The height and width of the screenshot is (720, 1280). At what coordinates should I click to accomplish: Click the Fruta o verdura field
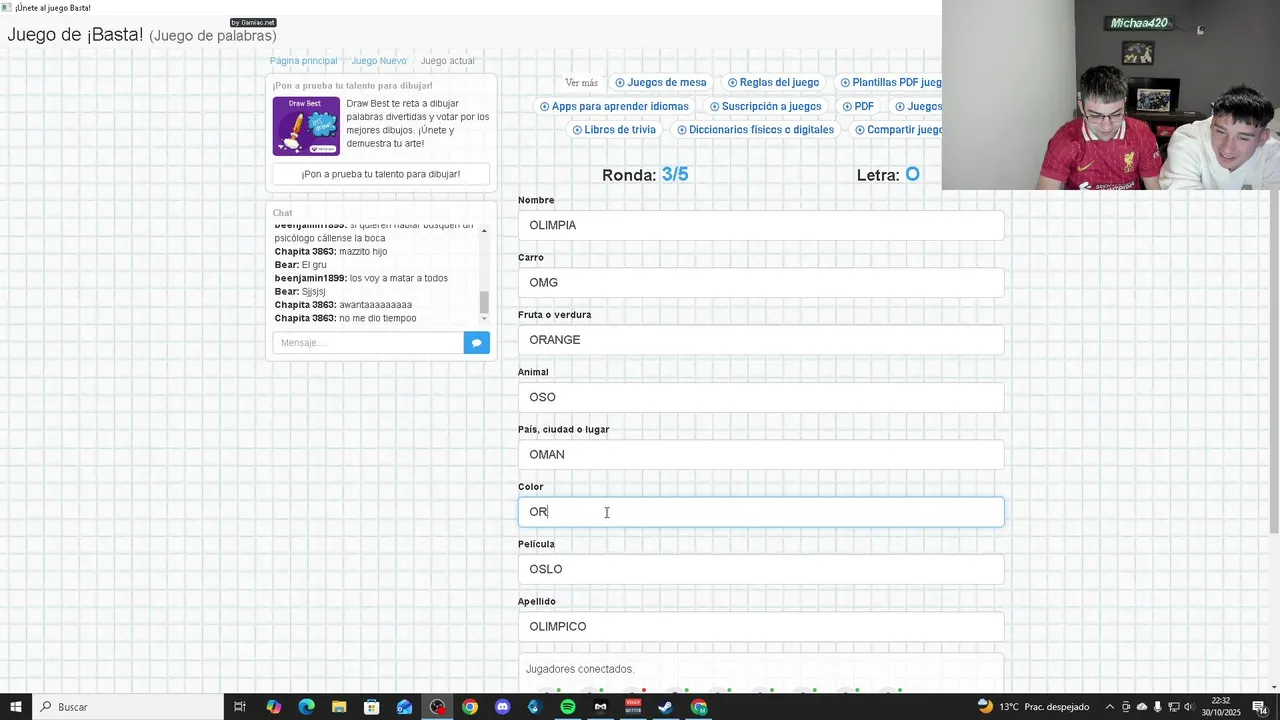coord(761,340)
